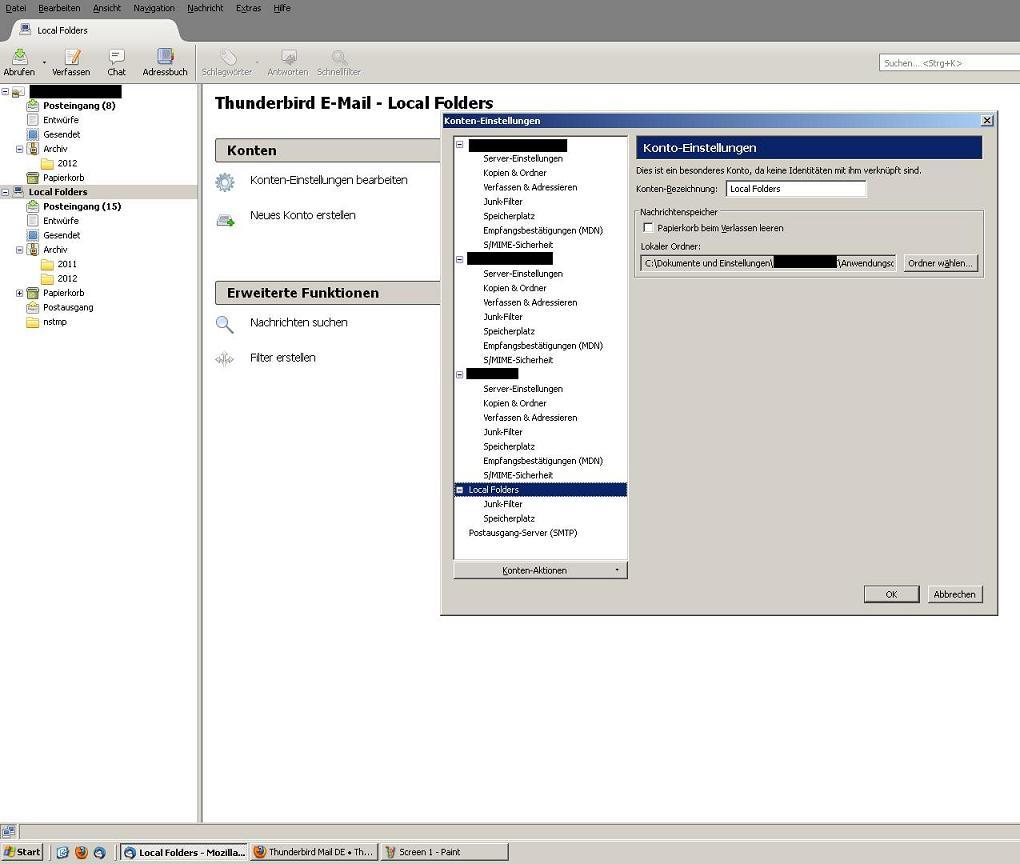Click the Konten-Bezeichnung text field
This screenshot has width=1020, height=864.
click(x=795, y=188)
